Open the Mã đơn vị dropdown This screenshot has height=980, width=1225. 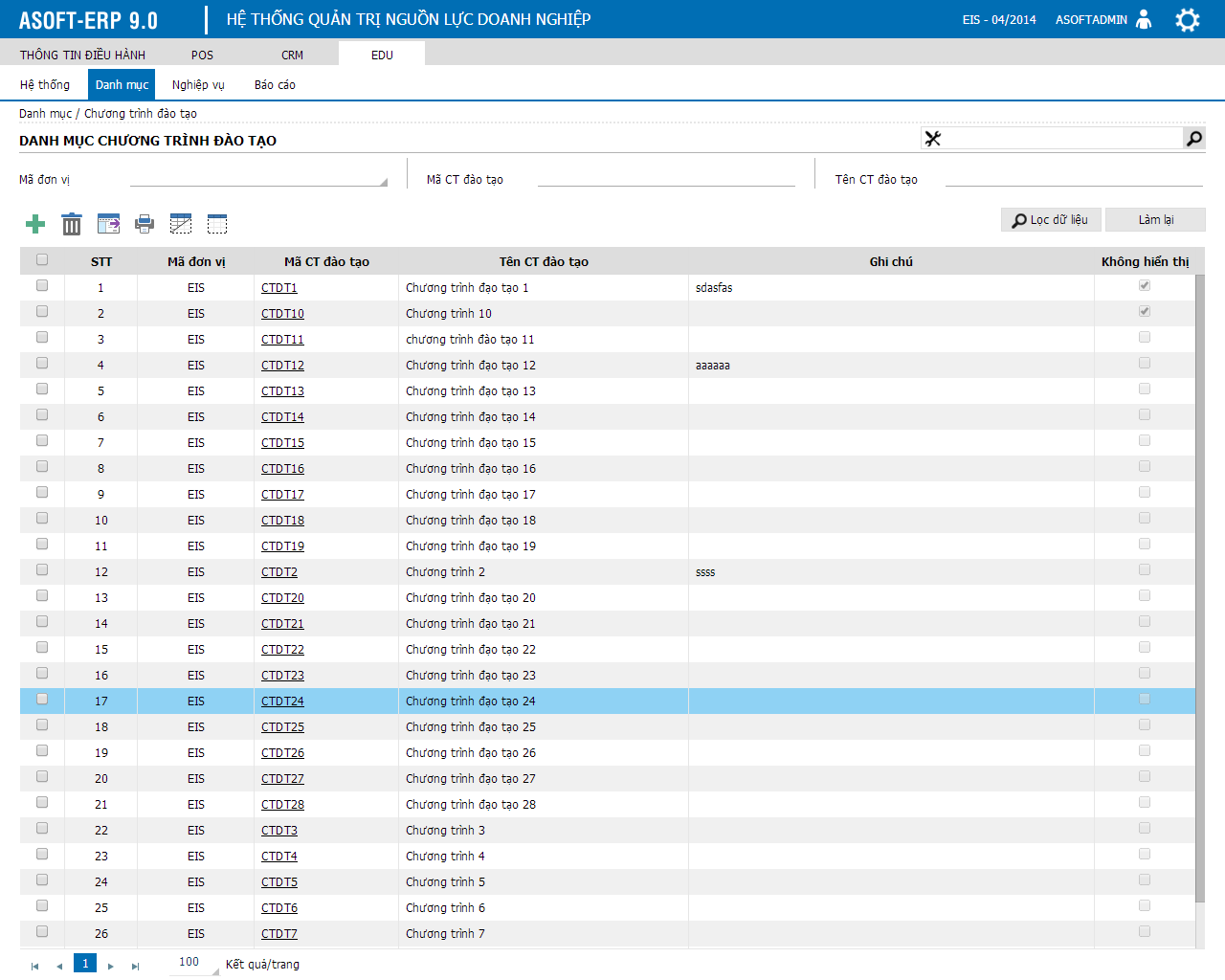[x=258, y=178]
